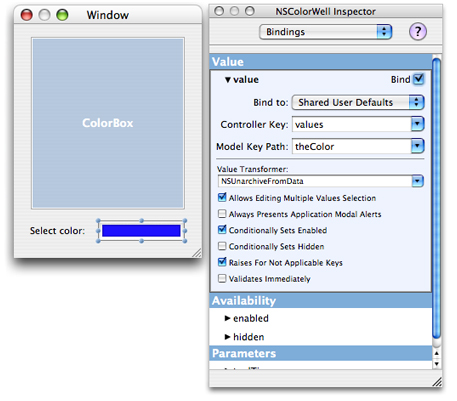457x401 pixels.
Task: Enable Always Presents Application Modal Alerts
Action: tap(222, 214)
